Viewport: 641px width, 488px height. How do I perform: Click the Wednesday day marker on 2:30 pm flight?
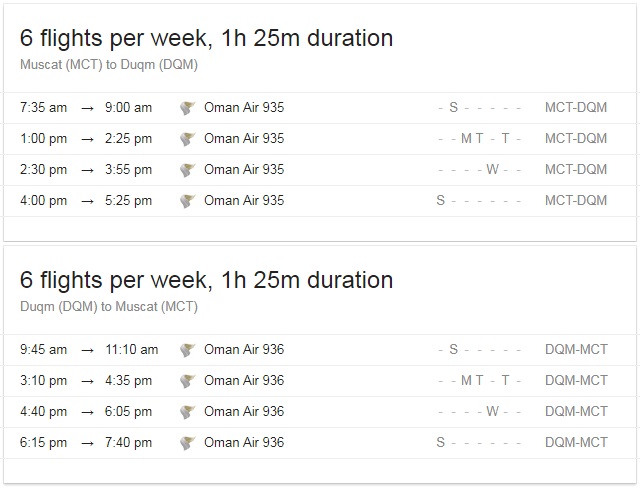(x=493, y=169)
